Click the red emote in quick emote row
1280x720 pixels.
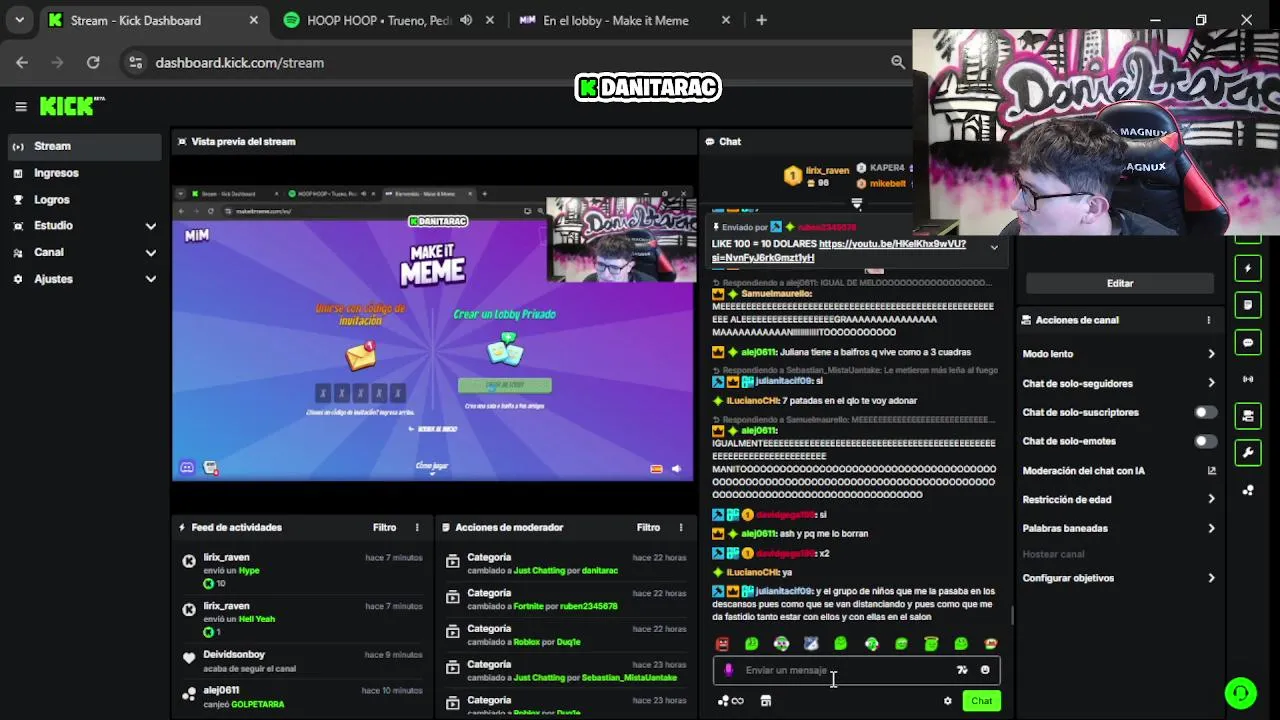click(723, 644)
